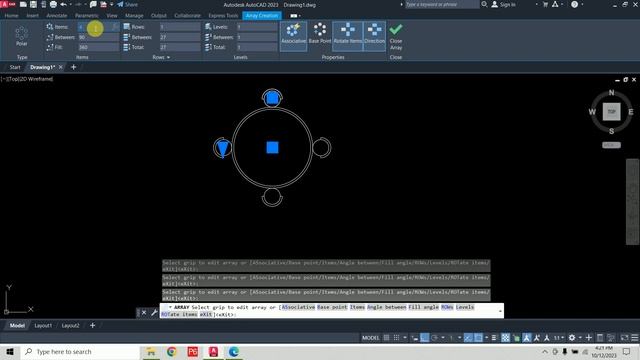Choose the ROWs command line option
The height and width of the screenshot is (360, 640).
447,307
